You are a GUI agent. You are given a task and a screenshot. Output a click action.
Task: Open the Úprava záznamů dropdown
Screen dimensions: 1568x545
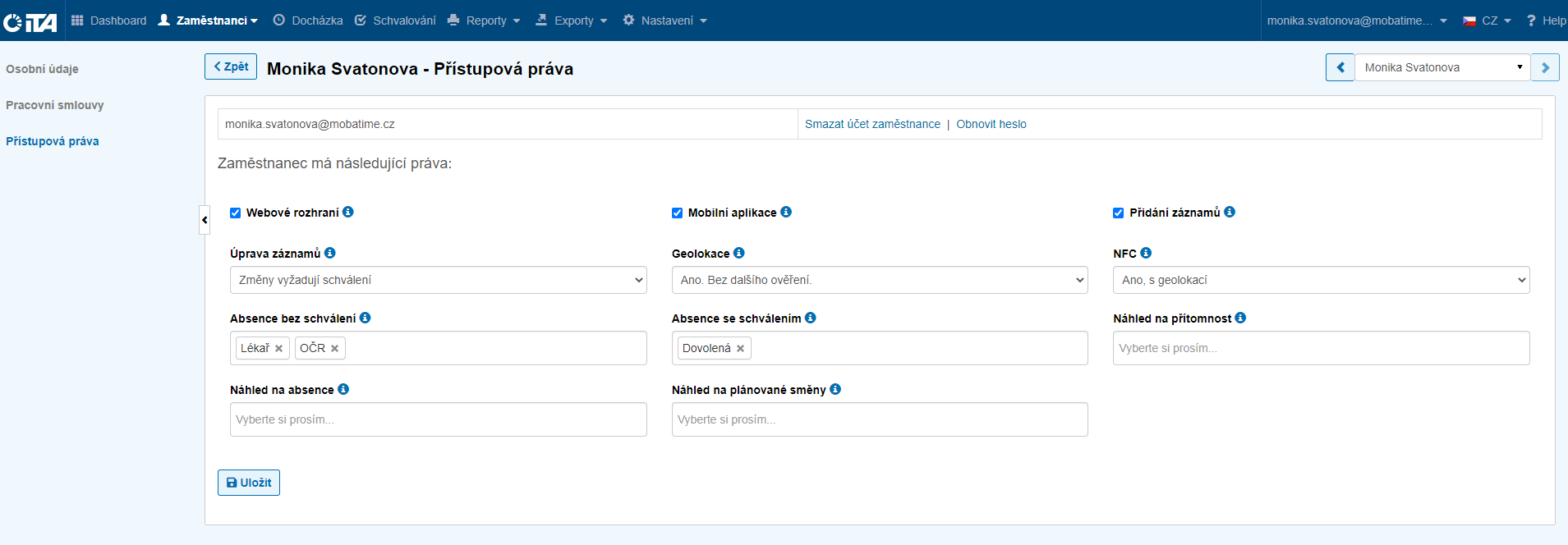click(x=438, y=280)
